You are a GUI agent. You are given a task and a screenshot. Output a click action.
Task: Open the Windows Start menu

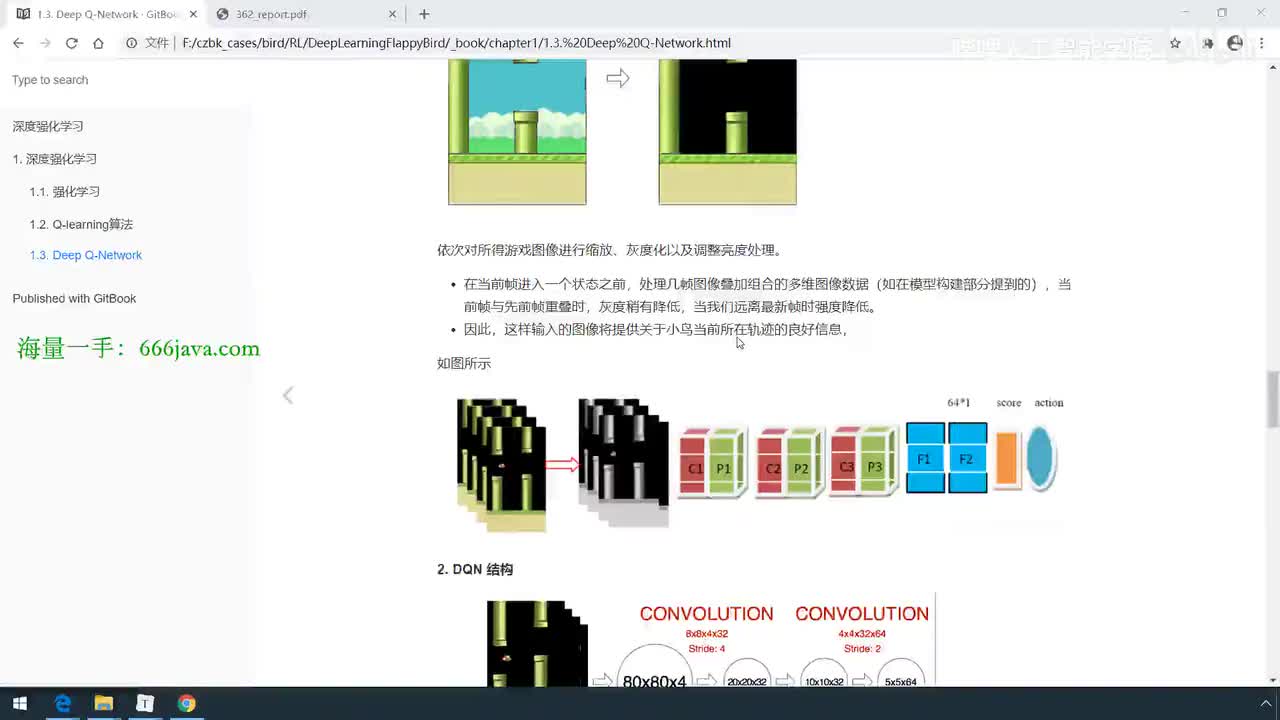pyautogui.click(x=19, y=703)
